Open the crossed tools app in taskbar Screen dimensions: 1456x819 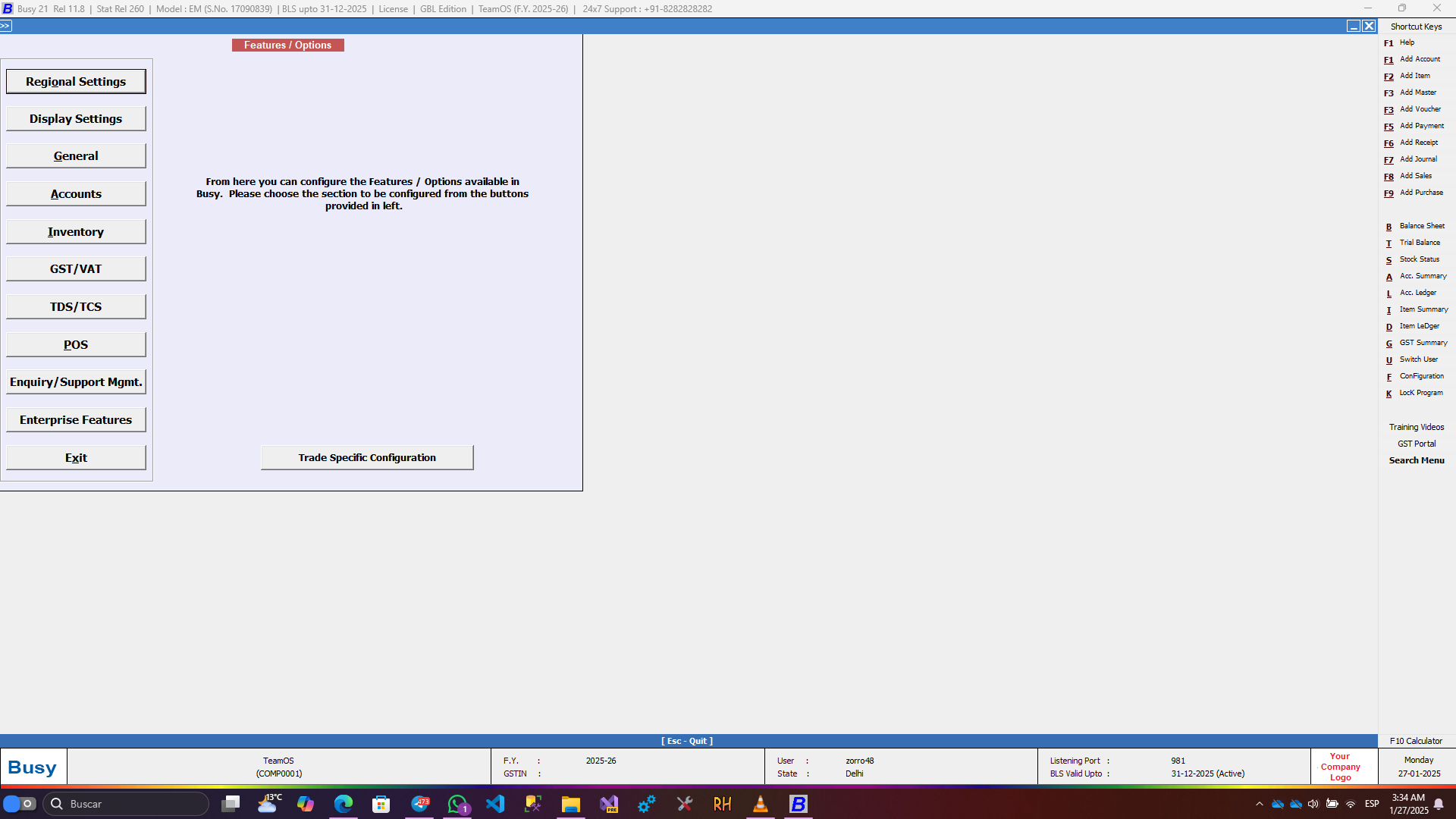[x=685, y=804]
